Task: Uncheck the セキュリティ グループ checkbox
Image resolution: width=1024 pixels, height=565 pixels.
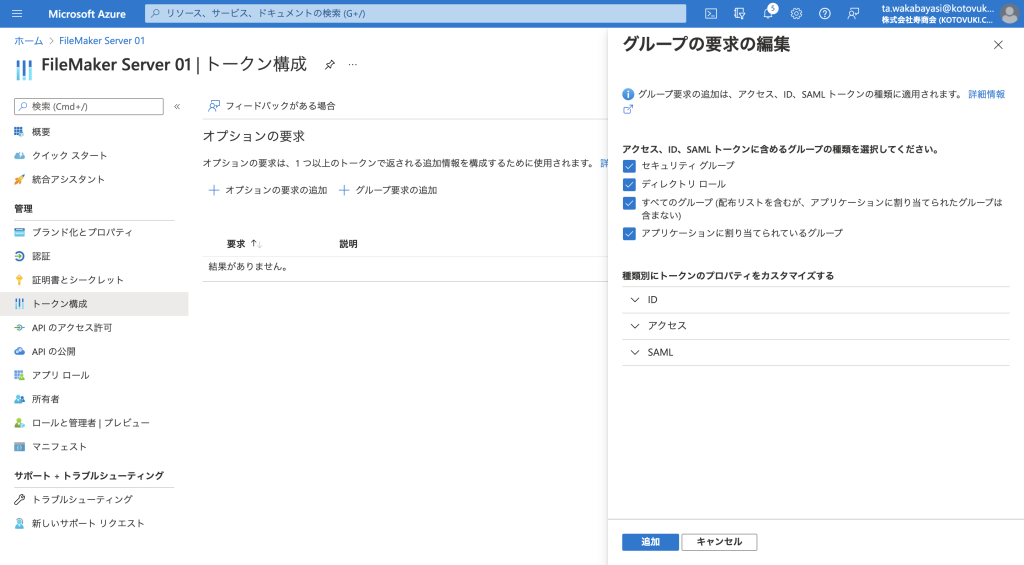Action: pyautogui.click(x=629, y=166)
